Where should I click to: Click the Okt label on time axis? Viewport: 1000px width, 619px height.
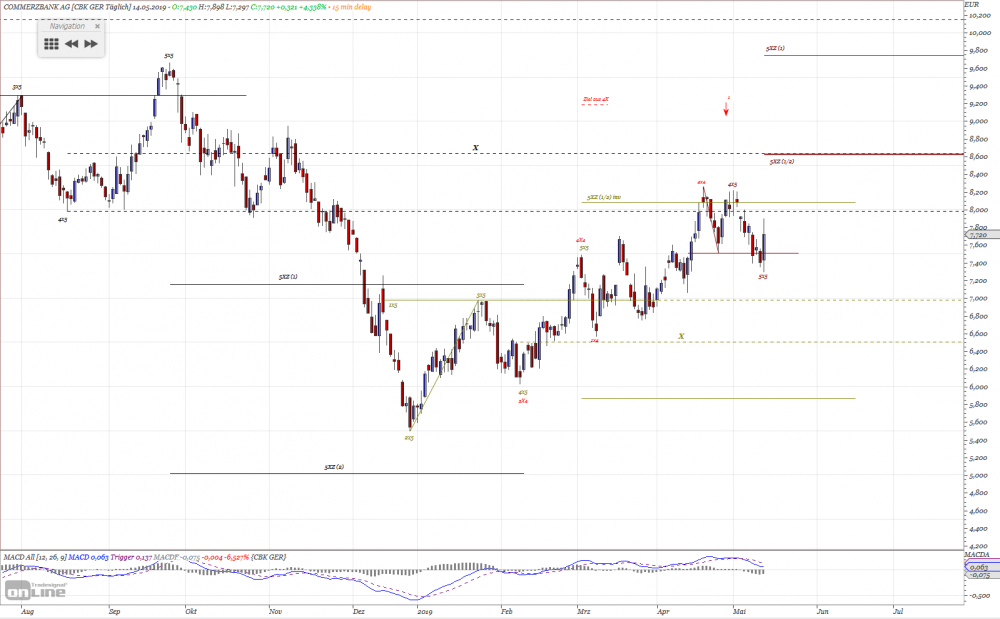point(191,611)
